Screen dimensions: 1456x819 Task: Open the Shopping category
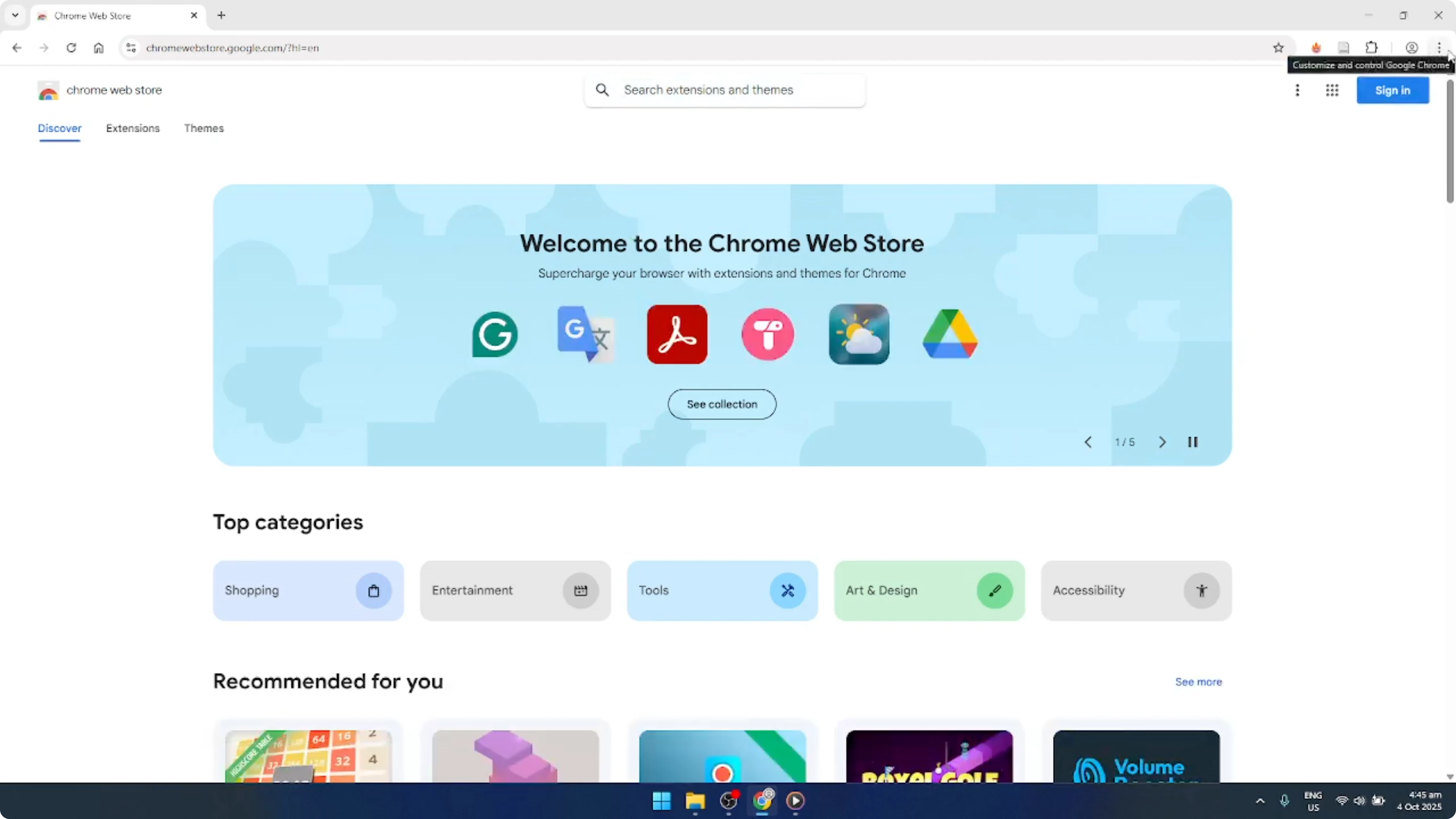tap(308, 591)
